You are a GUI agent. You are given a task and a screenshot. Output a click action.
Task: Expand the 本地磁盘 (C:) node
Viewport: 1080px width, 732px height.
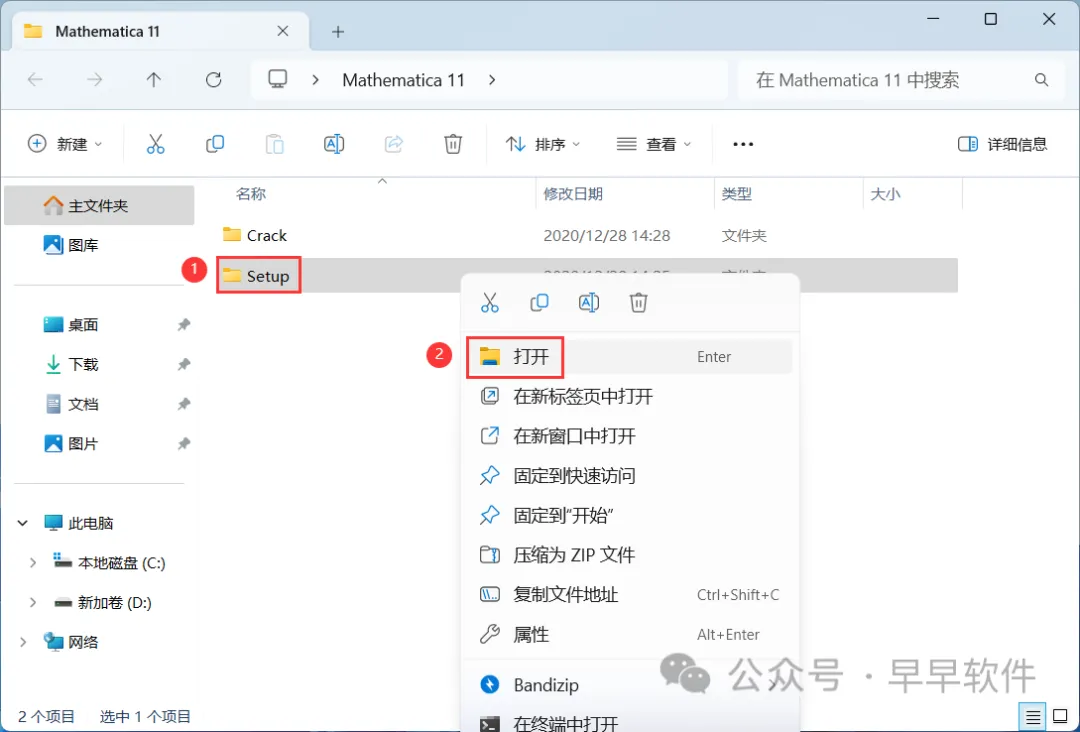32,563
